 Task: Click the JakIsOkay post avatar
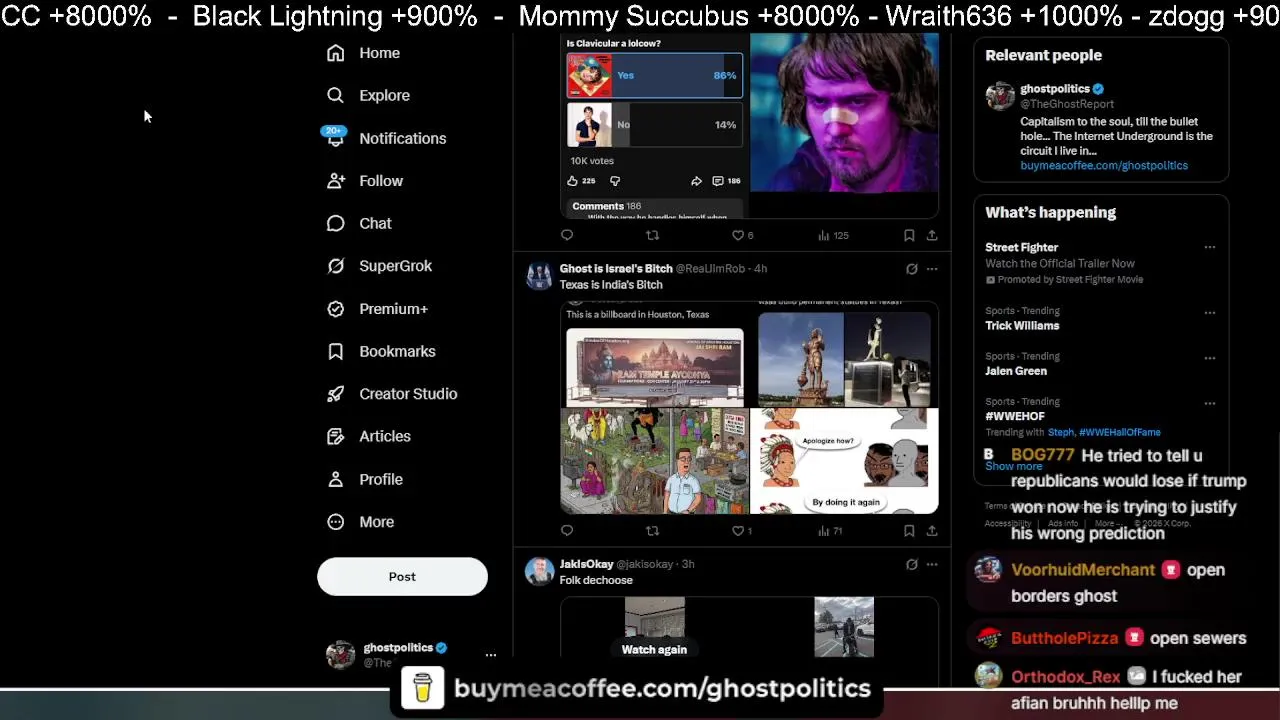coord(539,572)
